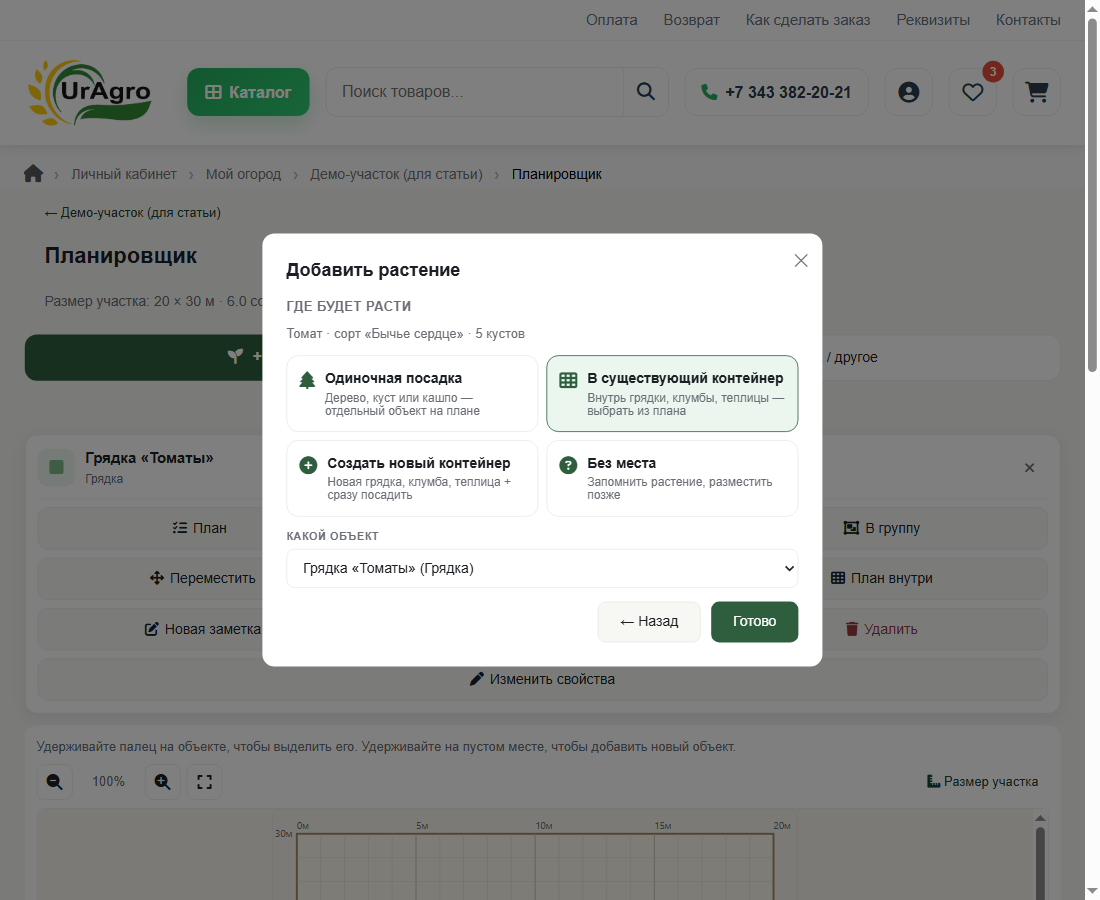
Task: Click the move arrows icon of Переместить
Action: tap(156, 578)
